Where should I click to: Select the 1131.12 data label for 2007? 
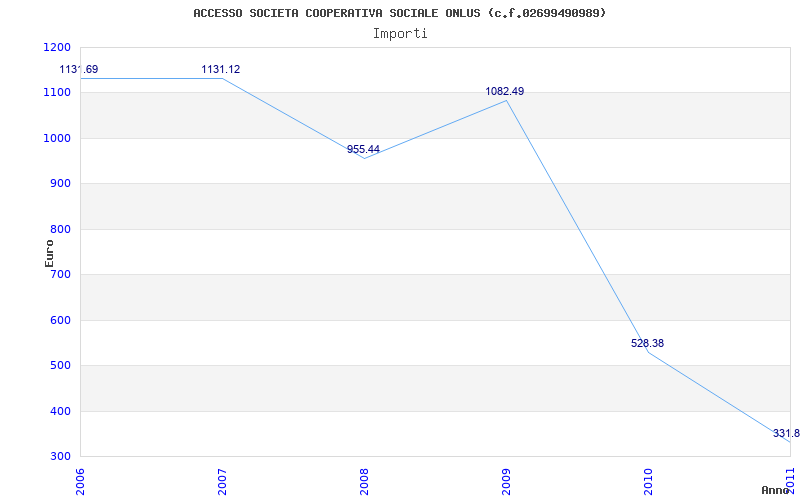pos(220,69)
